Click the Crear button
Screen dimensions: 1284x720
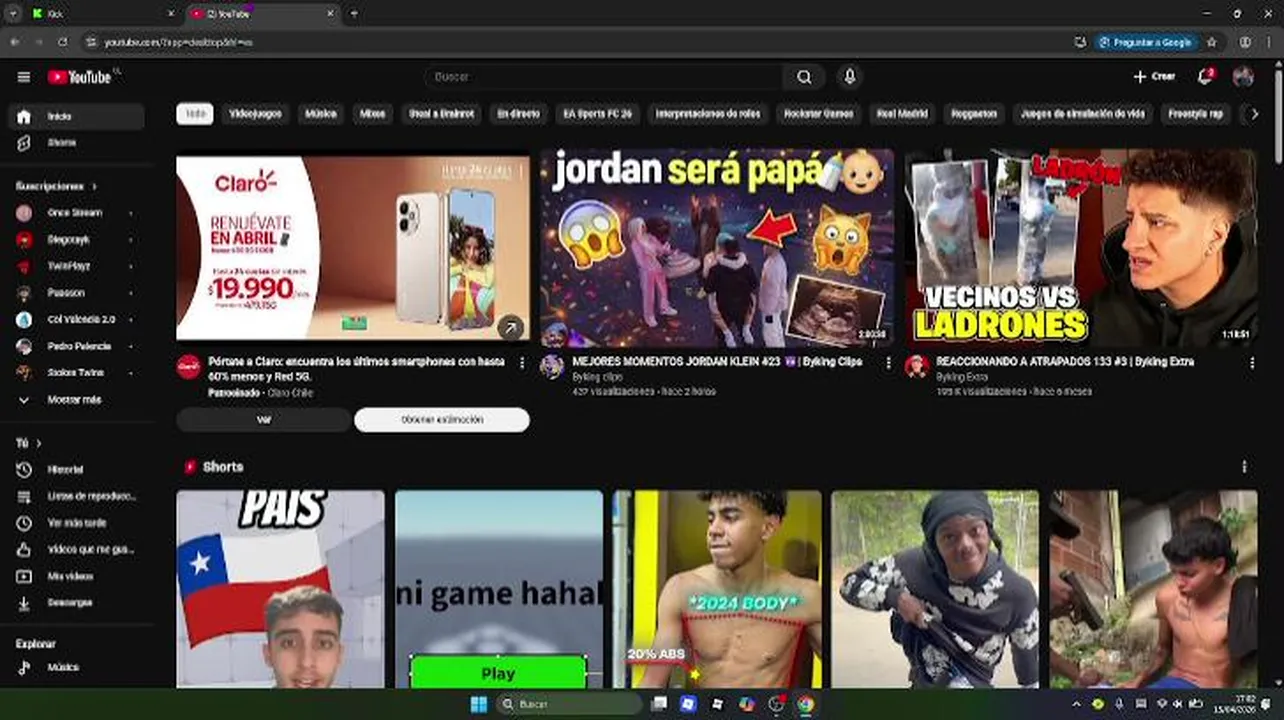(1154, 77)
